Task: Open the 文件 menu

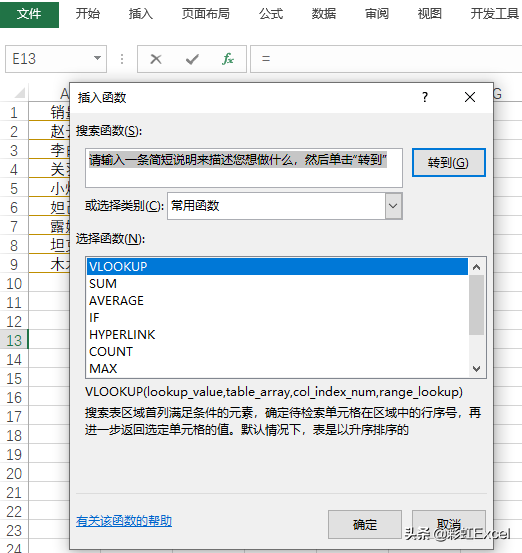Action: (29, 14)
